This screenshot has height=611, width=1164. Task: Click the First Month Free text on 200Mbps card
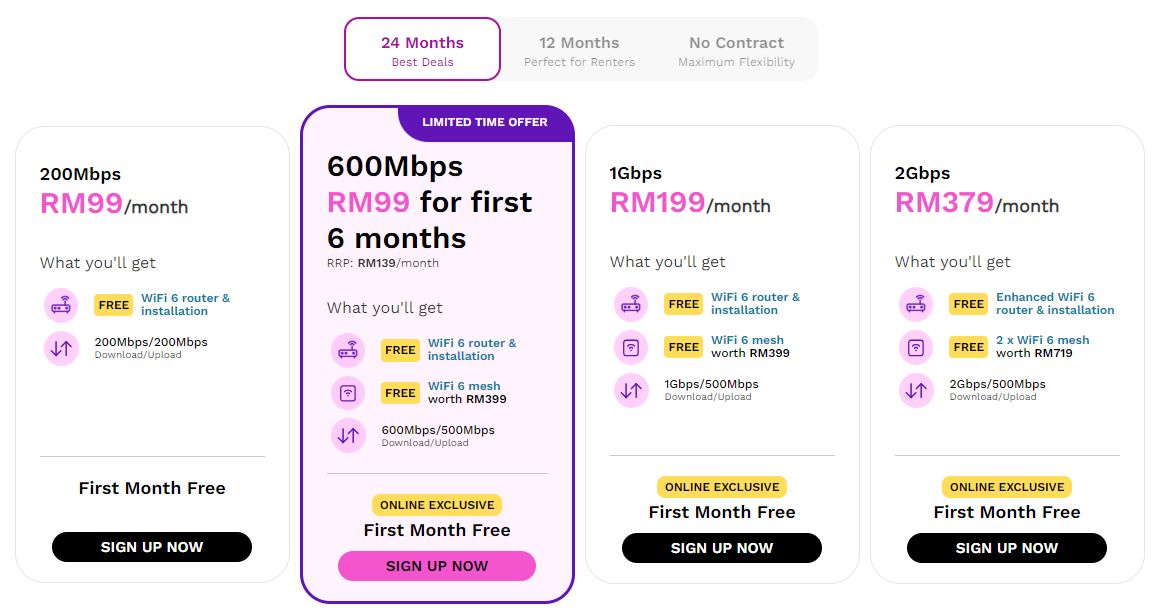point(151,488)
